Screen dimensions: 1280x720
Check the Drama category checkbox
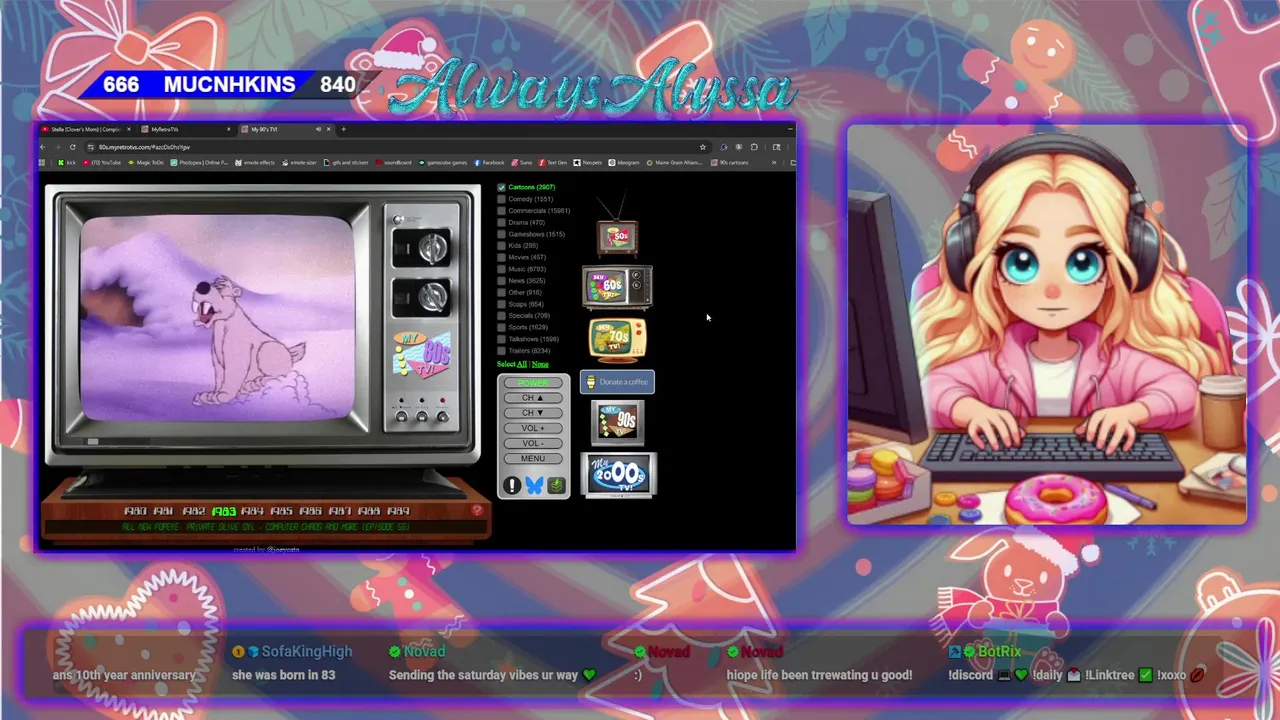point(502,222)
